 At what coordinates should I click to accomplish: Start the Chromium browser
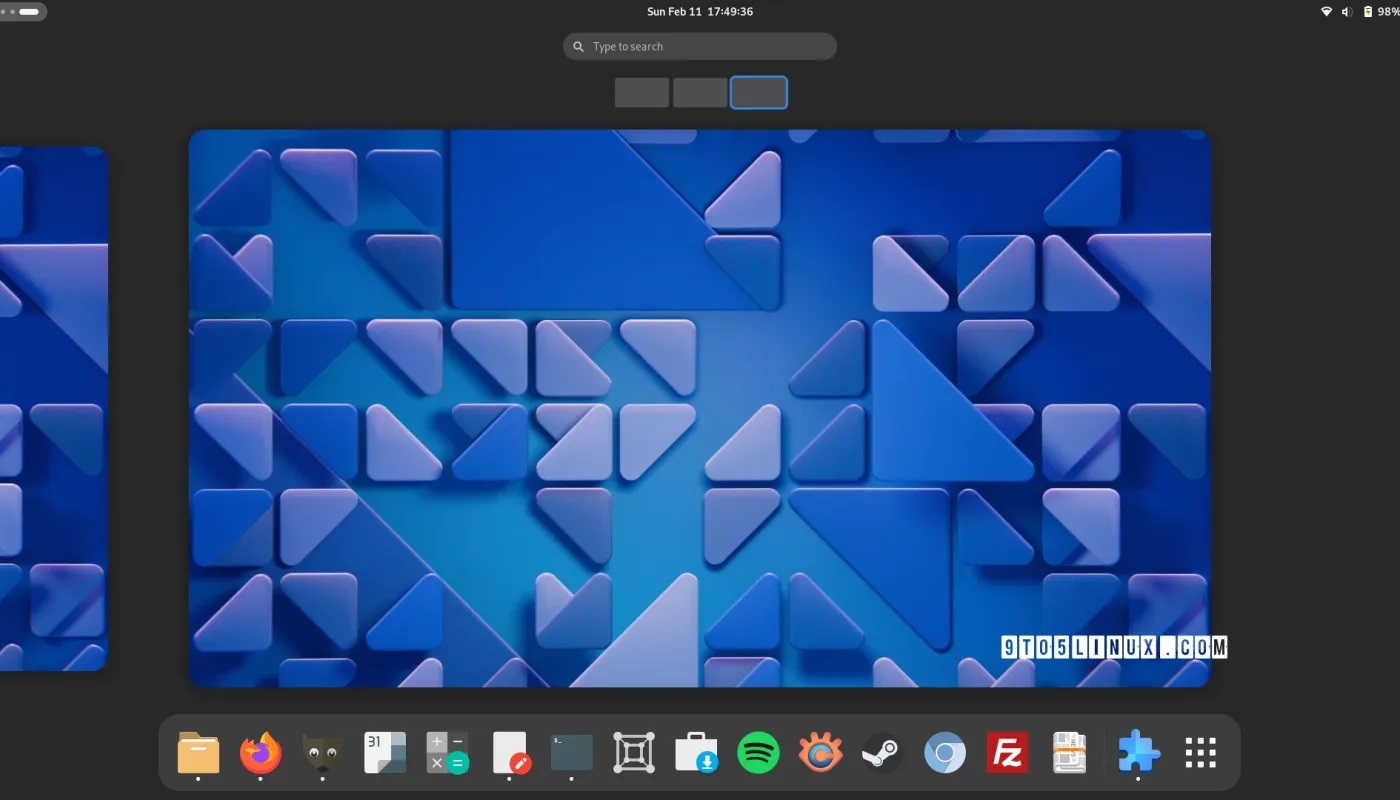pos(945,752)
